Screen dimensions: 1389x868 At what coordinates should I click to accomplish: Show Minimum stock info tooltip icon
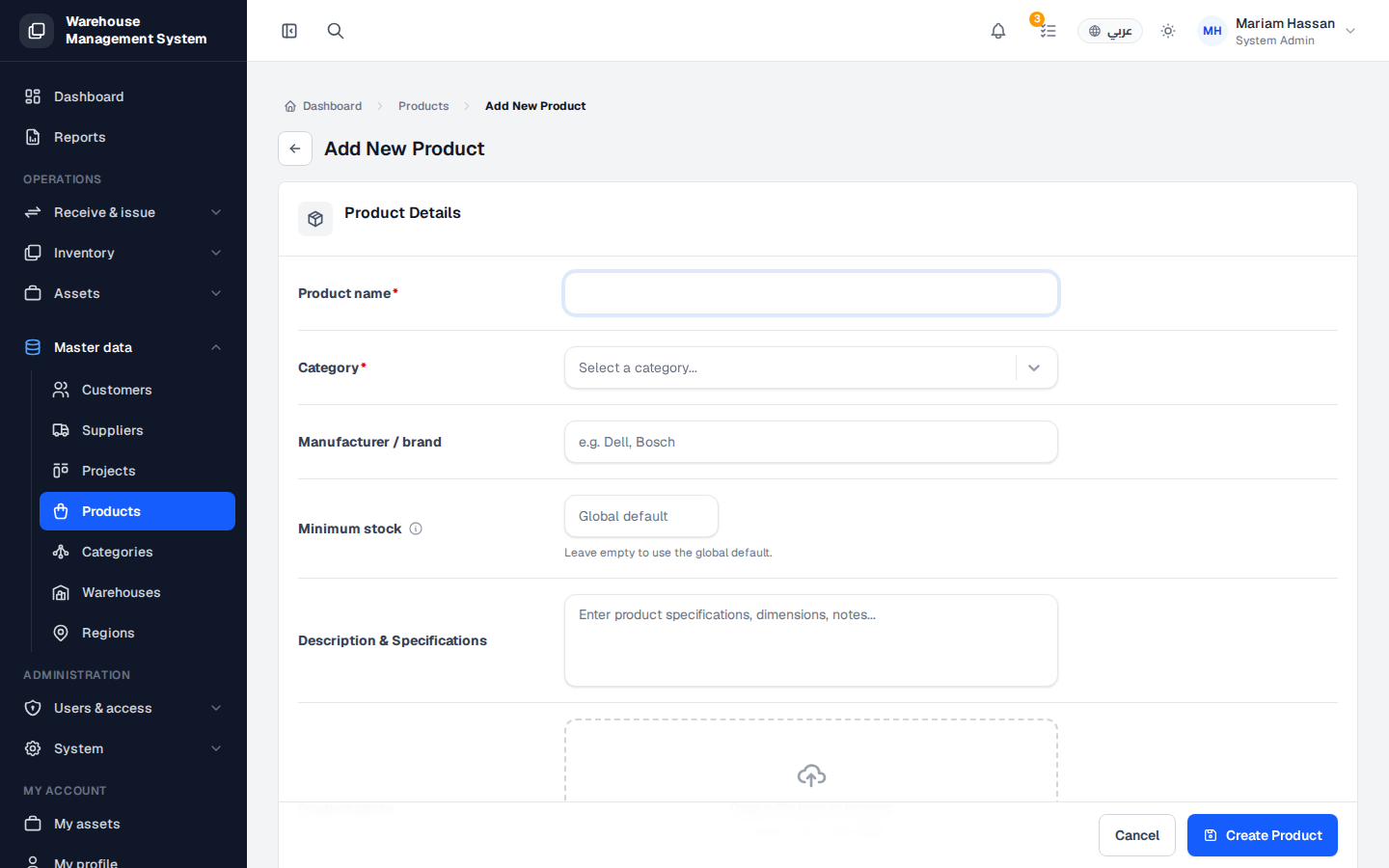tap(416, 529)
